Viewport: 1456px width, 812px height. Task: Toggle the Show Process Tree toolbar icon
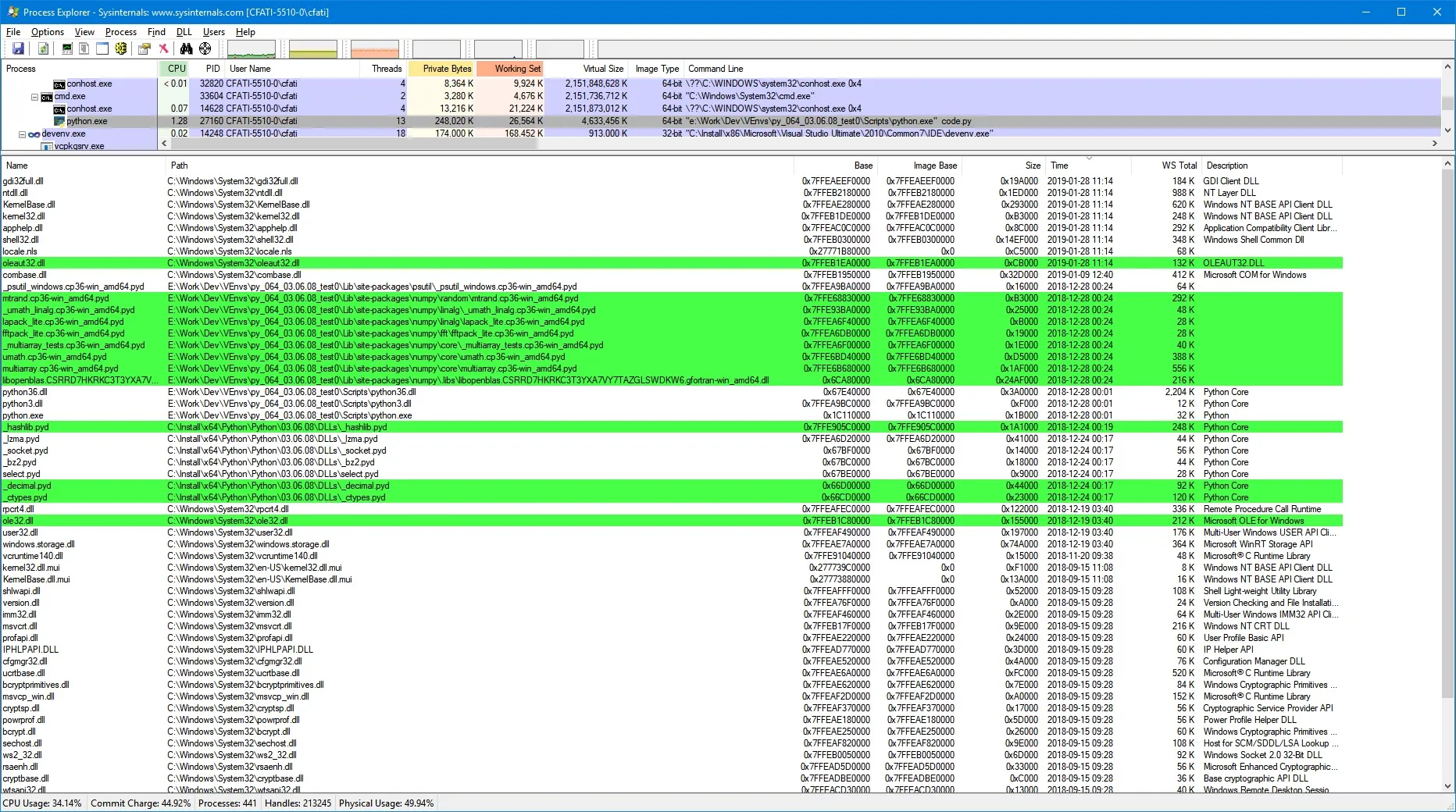(84, 48)
